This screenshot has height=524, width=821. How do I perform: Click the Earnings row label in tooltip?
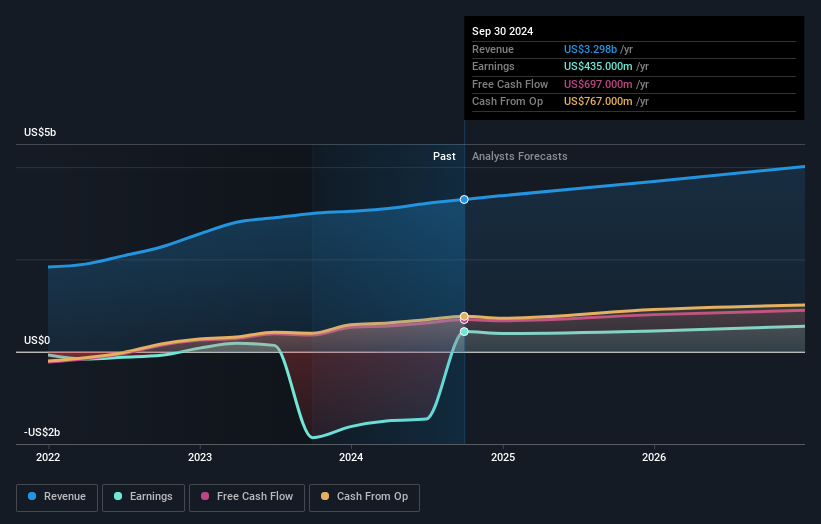pos(493,66)
